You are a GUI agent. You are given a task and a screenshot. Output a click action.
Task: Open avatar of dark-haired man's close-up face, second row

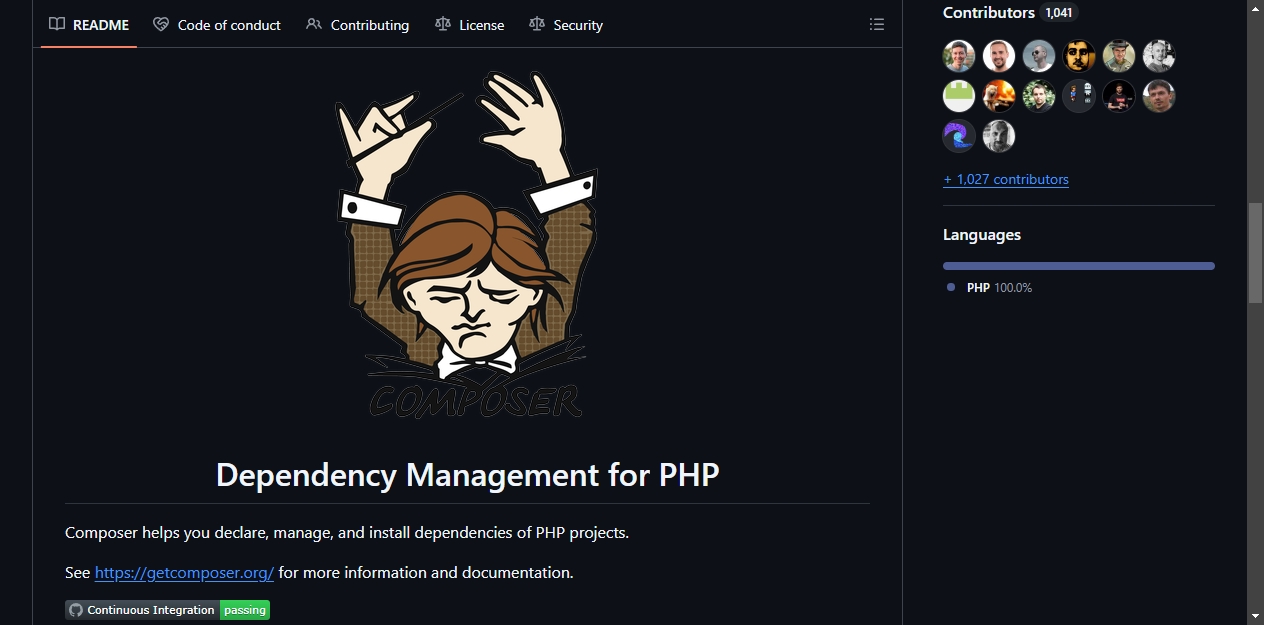pos(1159,96)
